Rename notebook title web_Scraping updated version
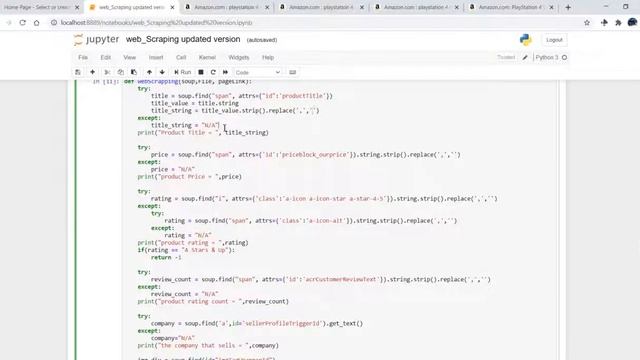 click(183, 39)
